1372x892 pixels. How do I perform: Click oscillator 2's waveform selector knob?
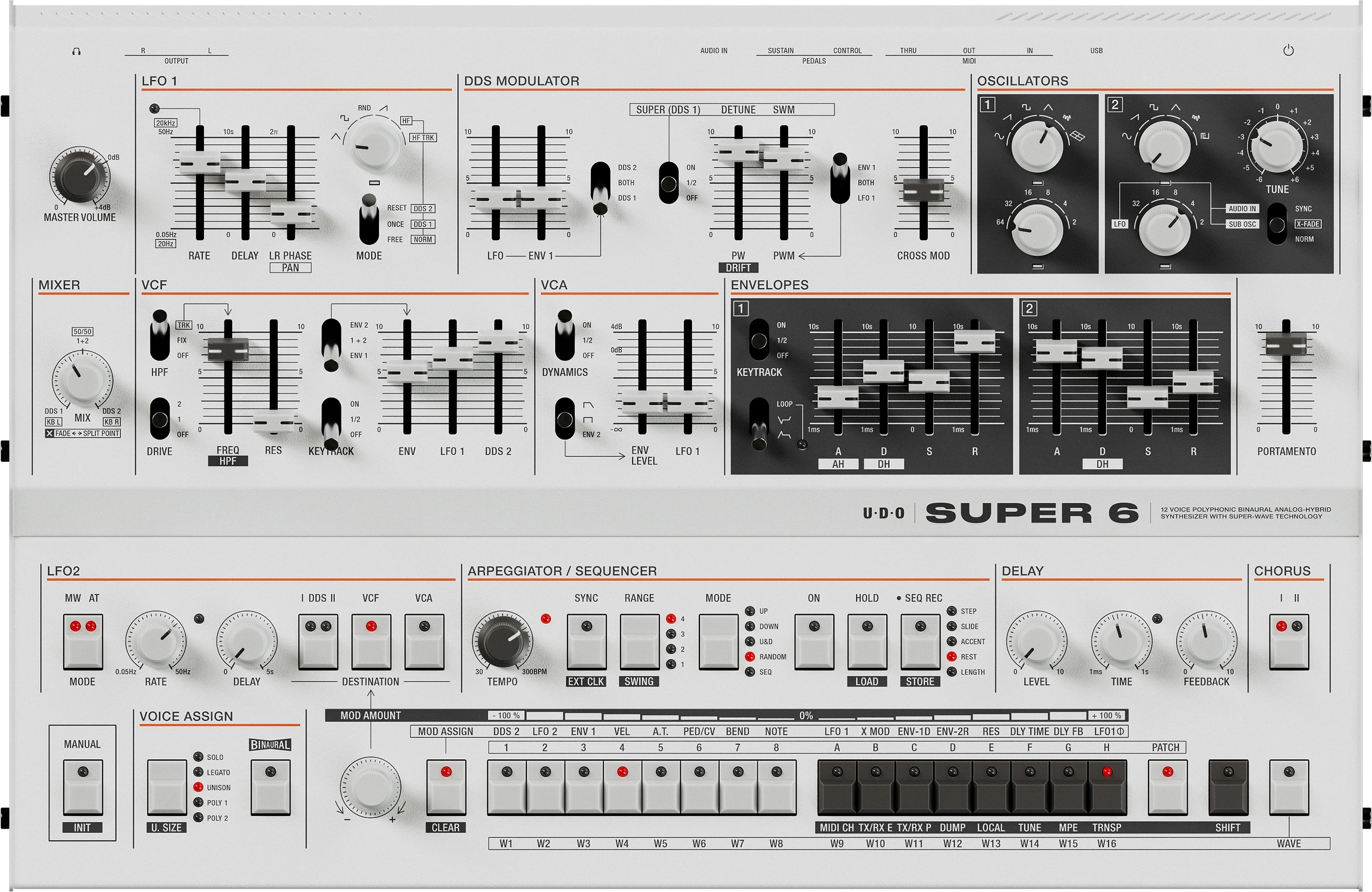(x=1166, y=145)
